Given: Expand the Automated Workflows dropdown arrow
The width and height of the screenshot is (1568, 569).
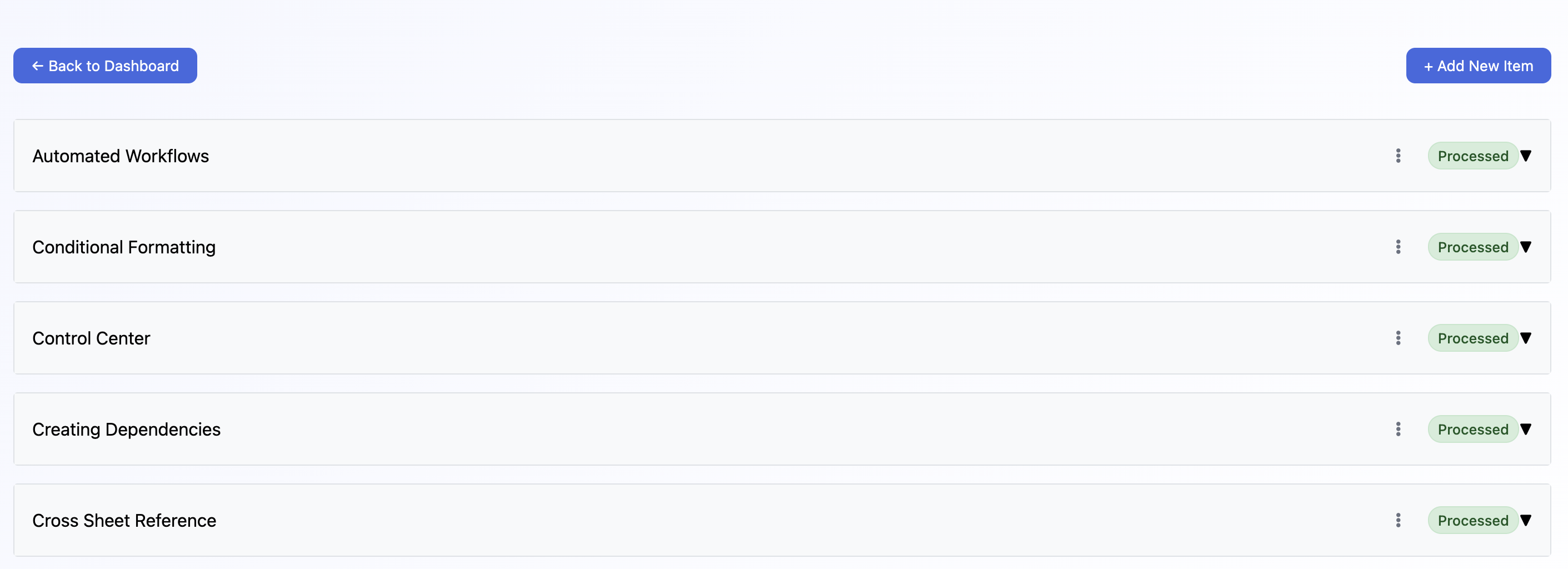Looking at the screenshot, I should point(1525,156).
